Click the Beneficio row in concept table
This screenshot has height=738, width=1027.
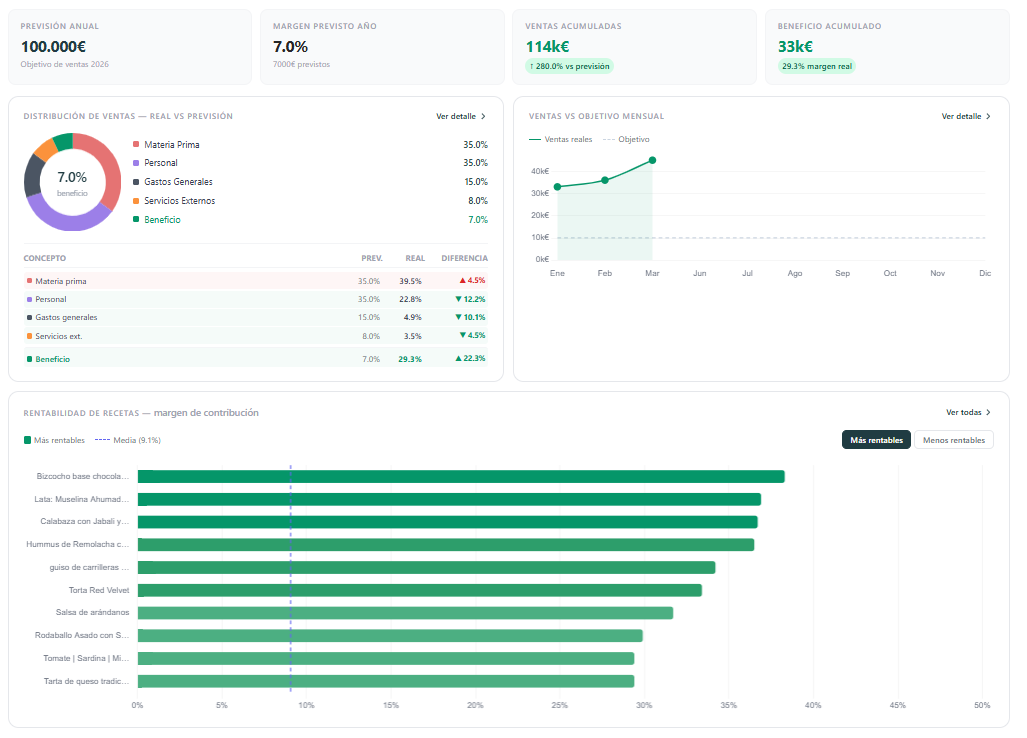coord(255,359)
